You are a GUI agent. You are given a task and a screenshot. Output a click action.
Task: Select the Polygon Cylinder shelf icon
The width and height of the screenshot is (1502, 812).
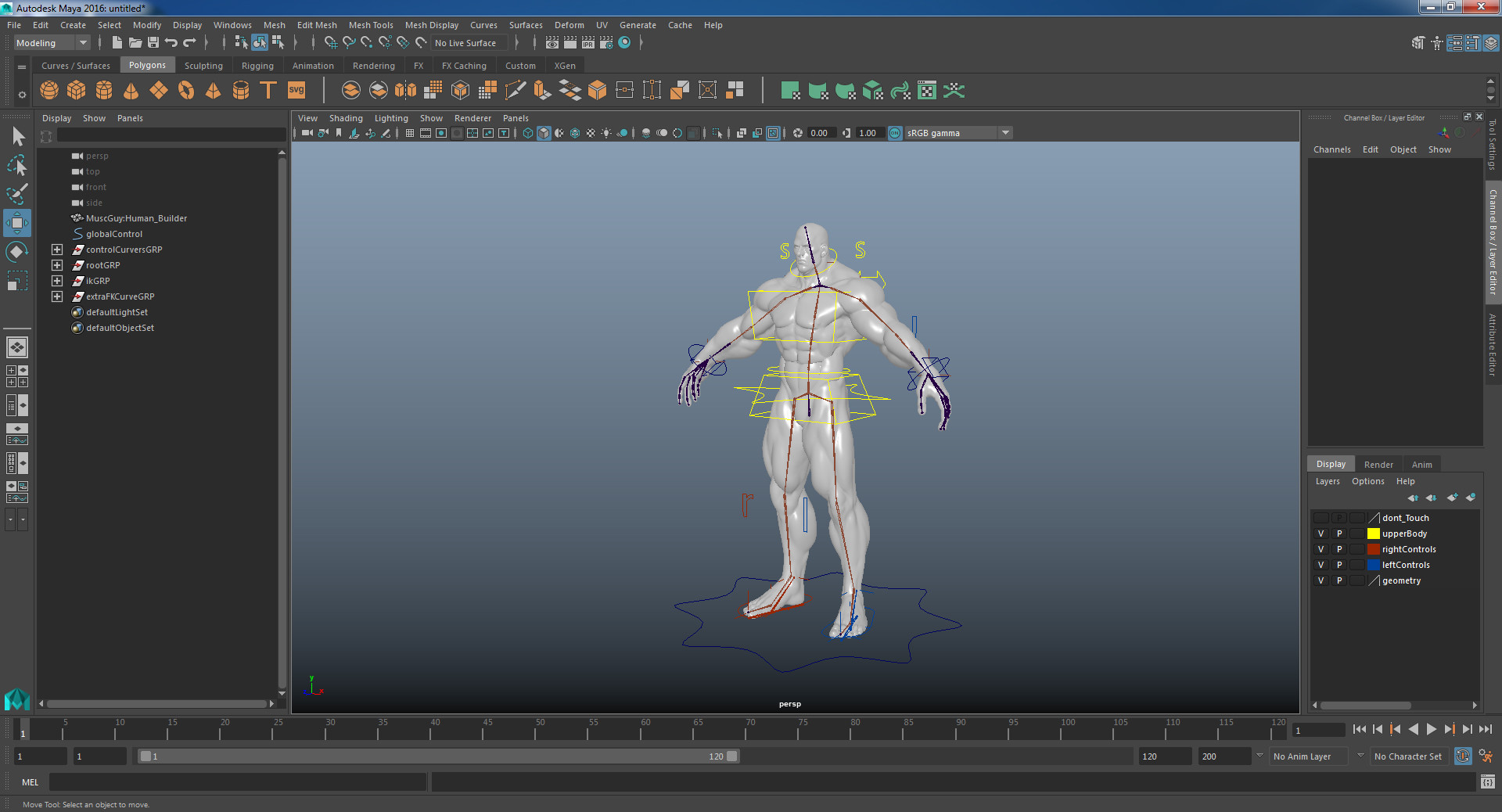click(104, 90)
